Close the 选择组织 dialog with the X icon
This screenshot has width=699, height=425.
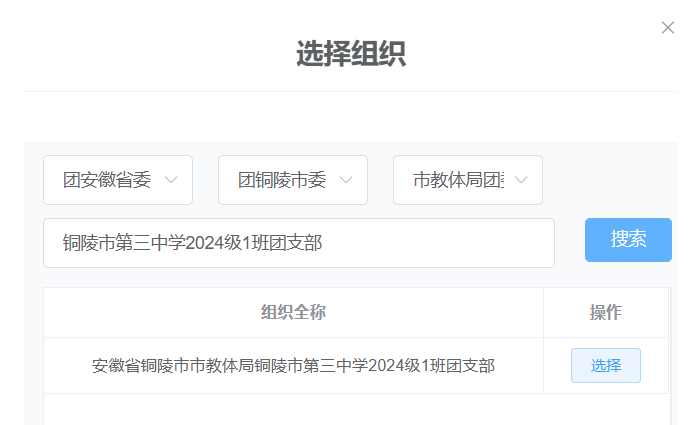click(x=668, y=28)
